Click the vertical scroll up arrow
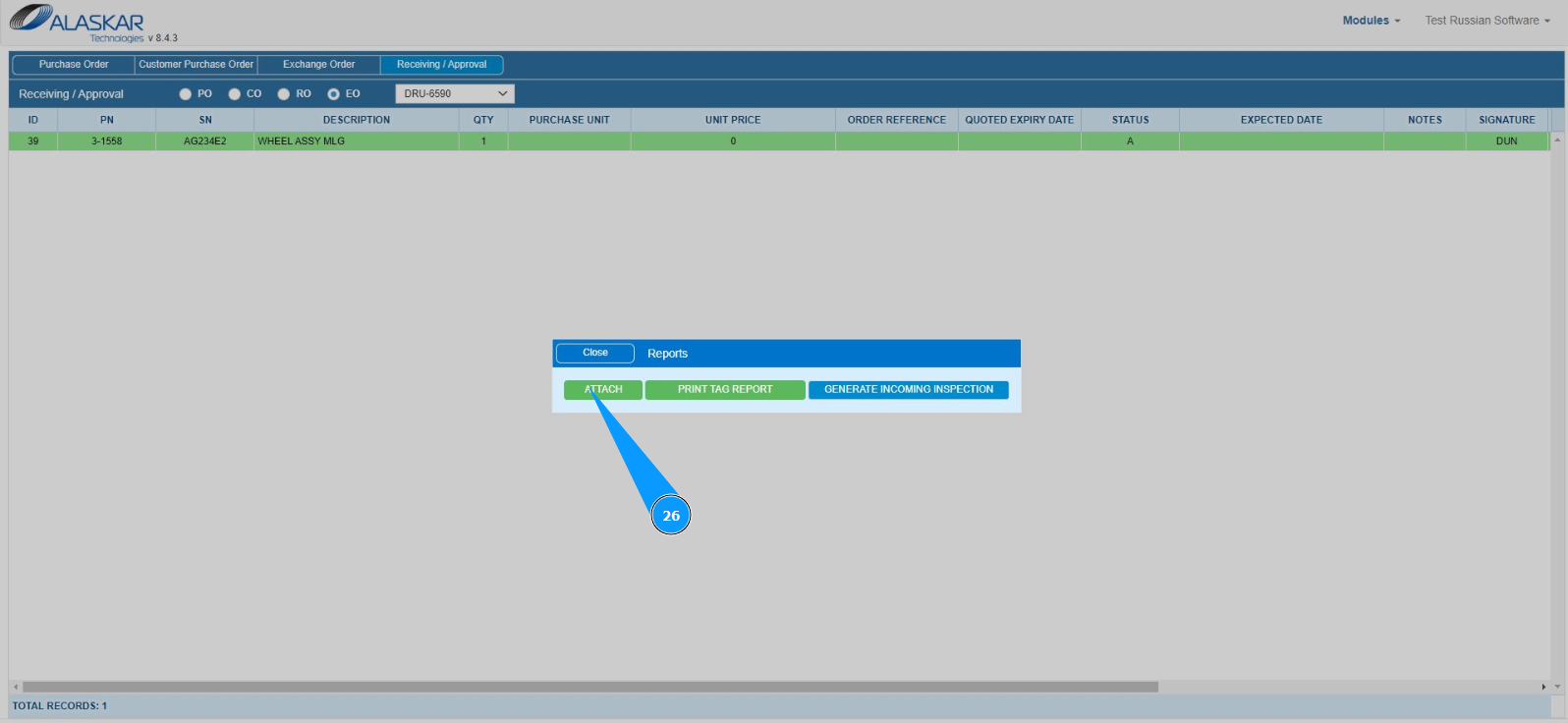This screenshot has height=723, width=1568. 1557,140
